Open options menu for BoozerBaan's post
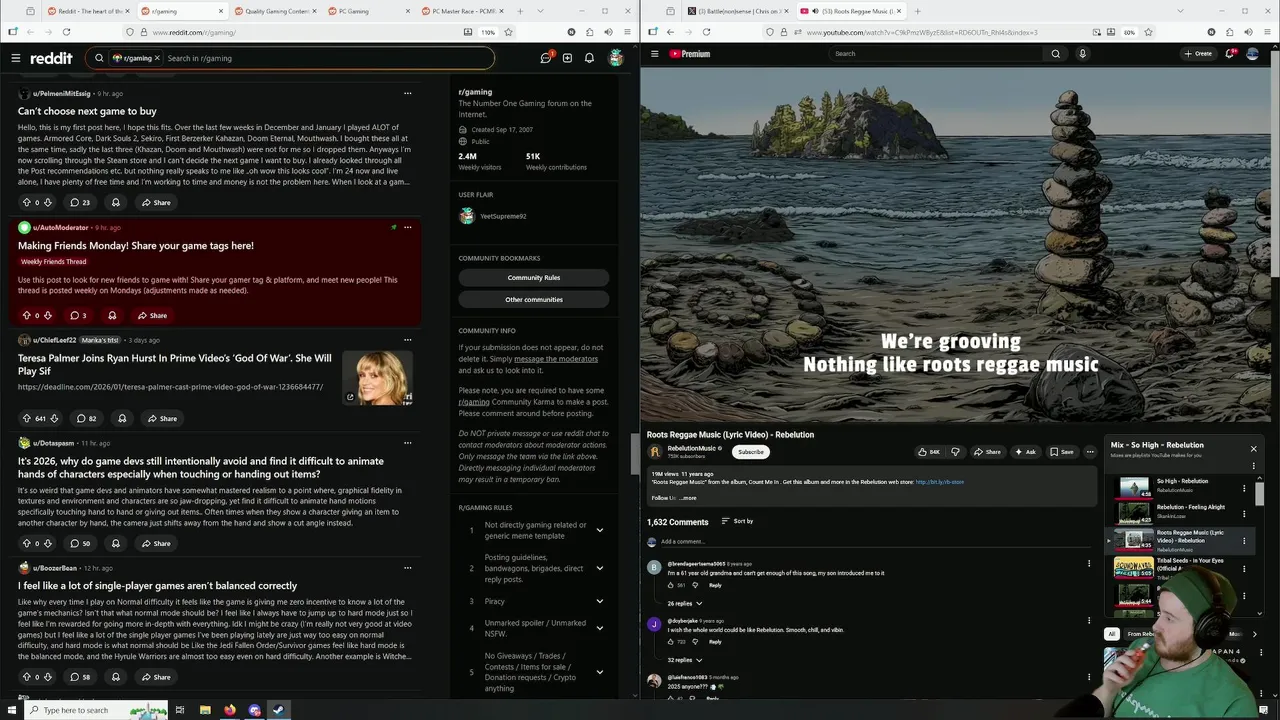This screenshot has height=720, width=1280. click(407, 568)
